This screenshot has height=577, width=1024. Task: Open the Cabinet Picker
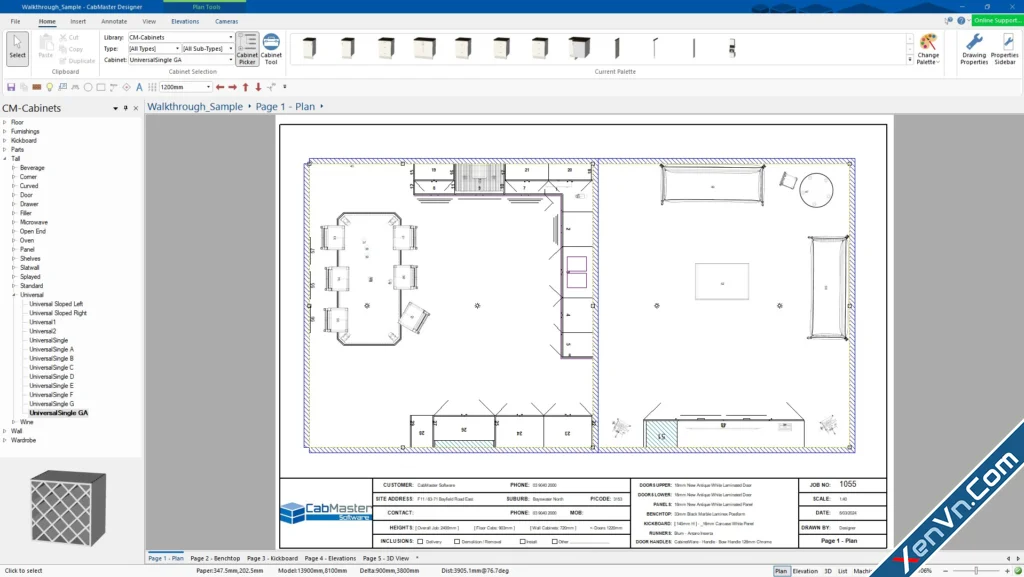[247, 48]
